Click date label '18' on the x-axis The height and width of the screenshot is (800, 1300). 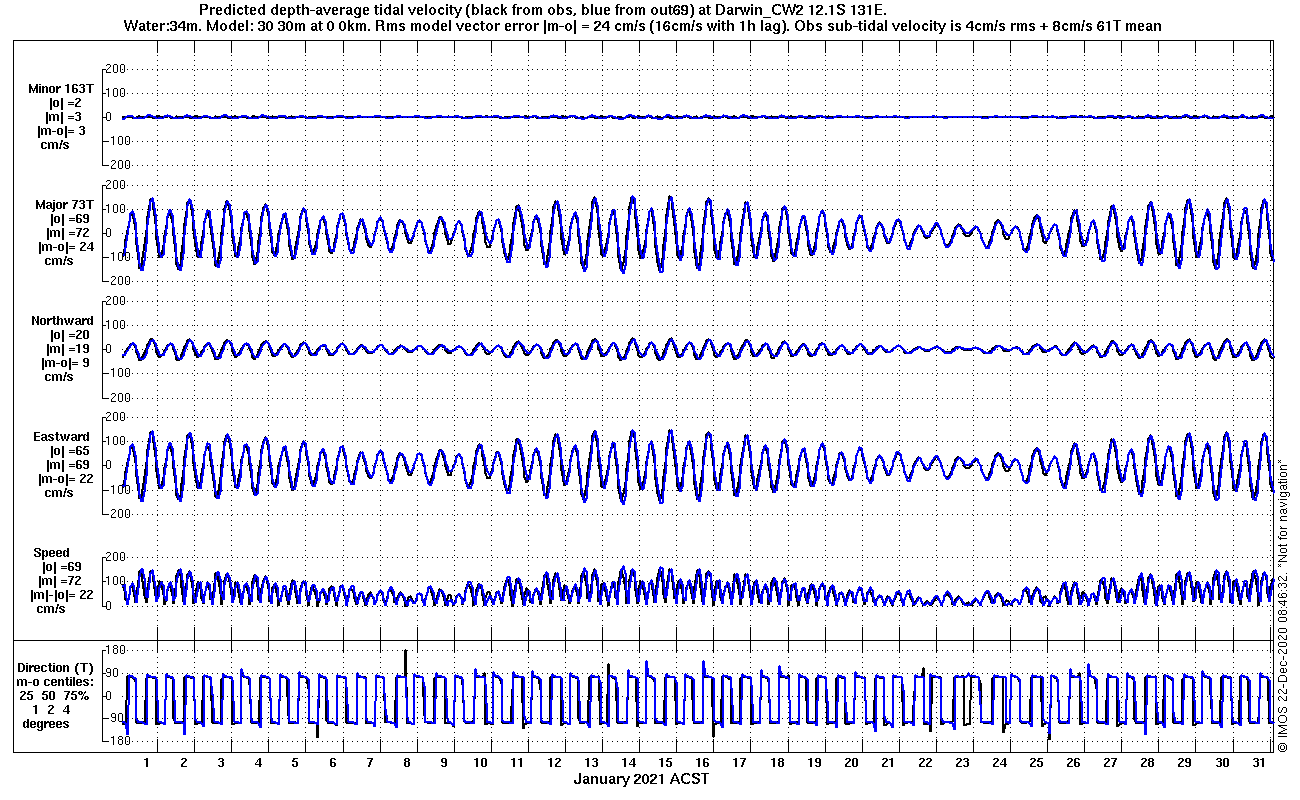click(x=776, y=763)
